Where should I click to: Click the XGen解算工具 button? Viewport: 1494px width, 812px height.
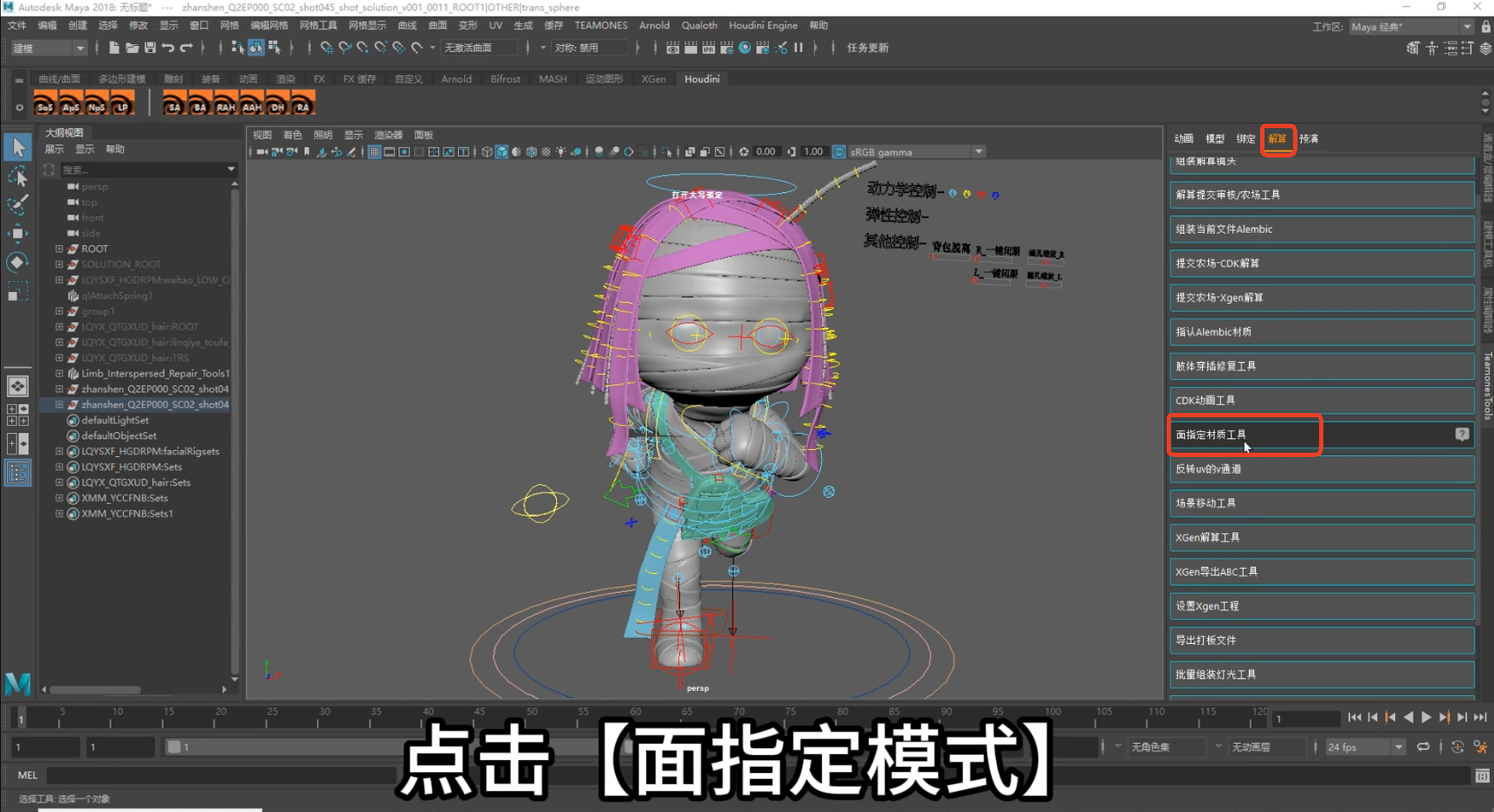tap(1321, 538)
